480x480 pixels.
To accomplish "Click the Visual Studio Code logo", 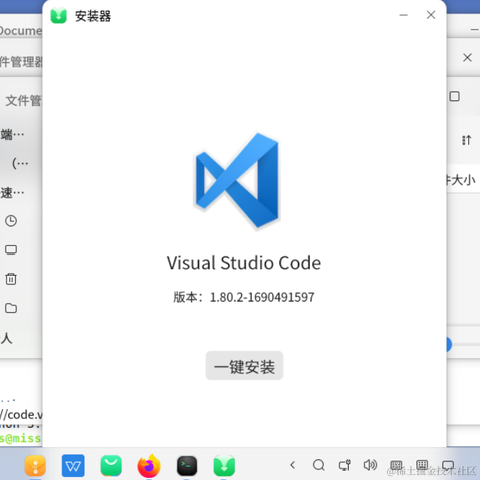I will click(x=237, y=180).
